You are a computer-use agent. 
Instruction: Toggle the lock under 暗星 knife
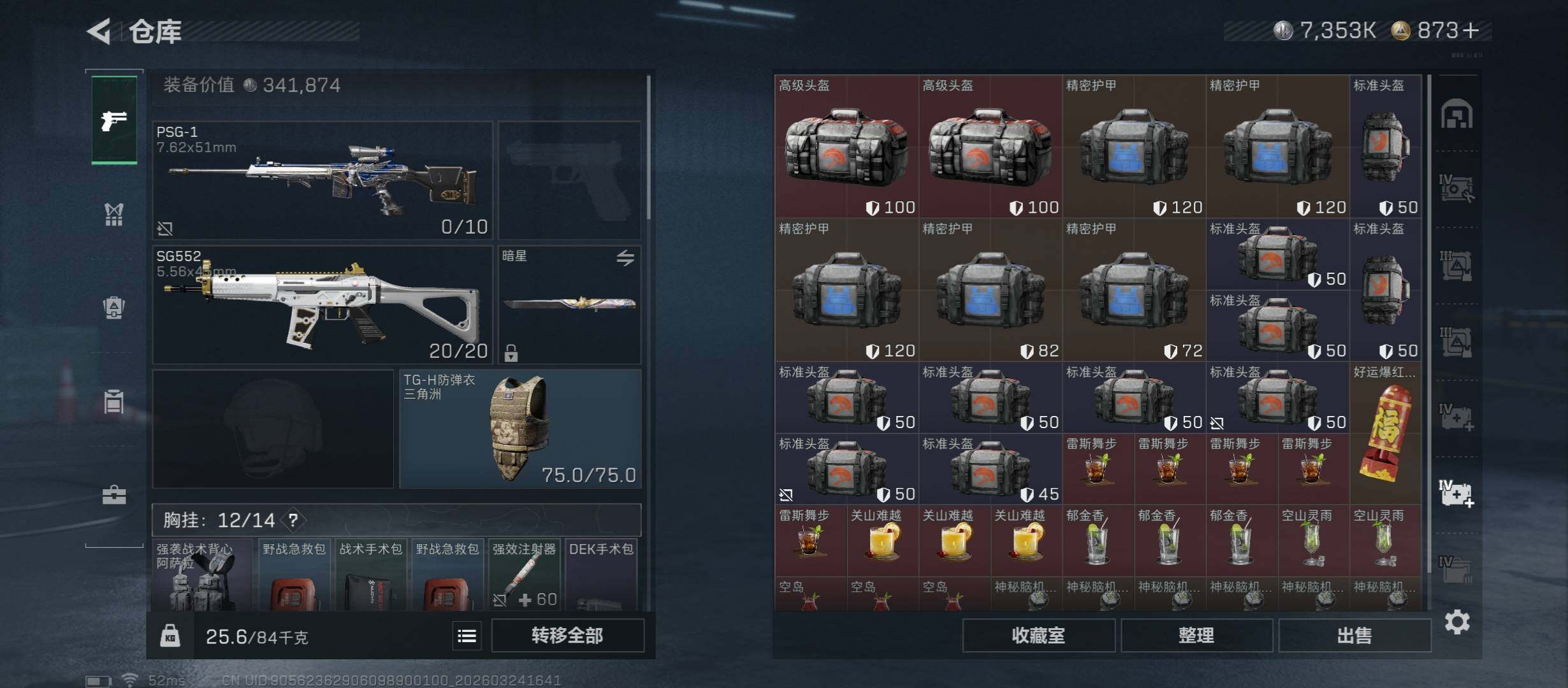coord(511,353)
